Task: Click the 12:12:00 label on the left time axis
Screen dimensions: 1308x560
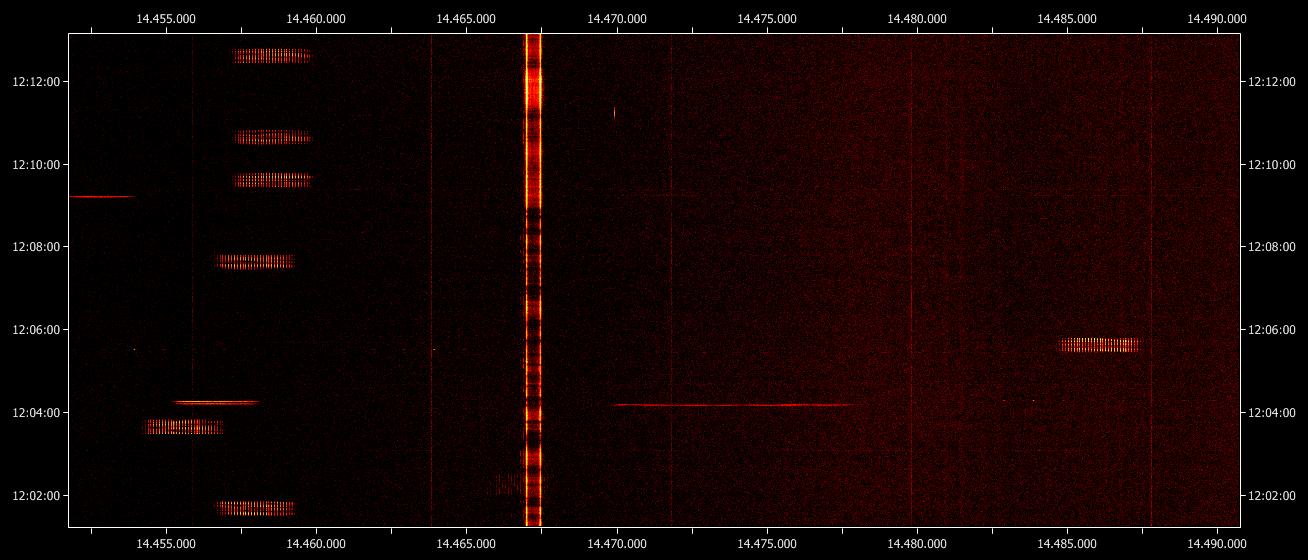Action: [35, 82]
